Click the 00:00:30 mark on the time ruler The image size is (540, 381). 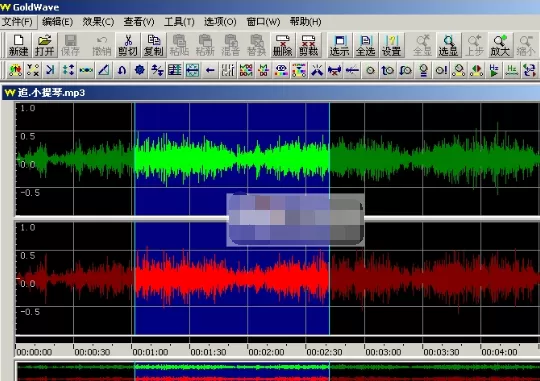pos(92,352)
